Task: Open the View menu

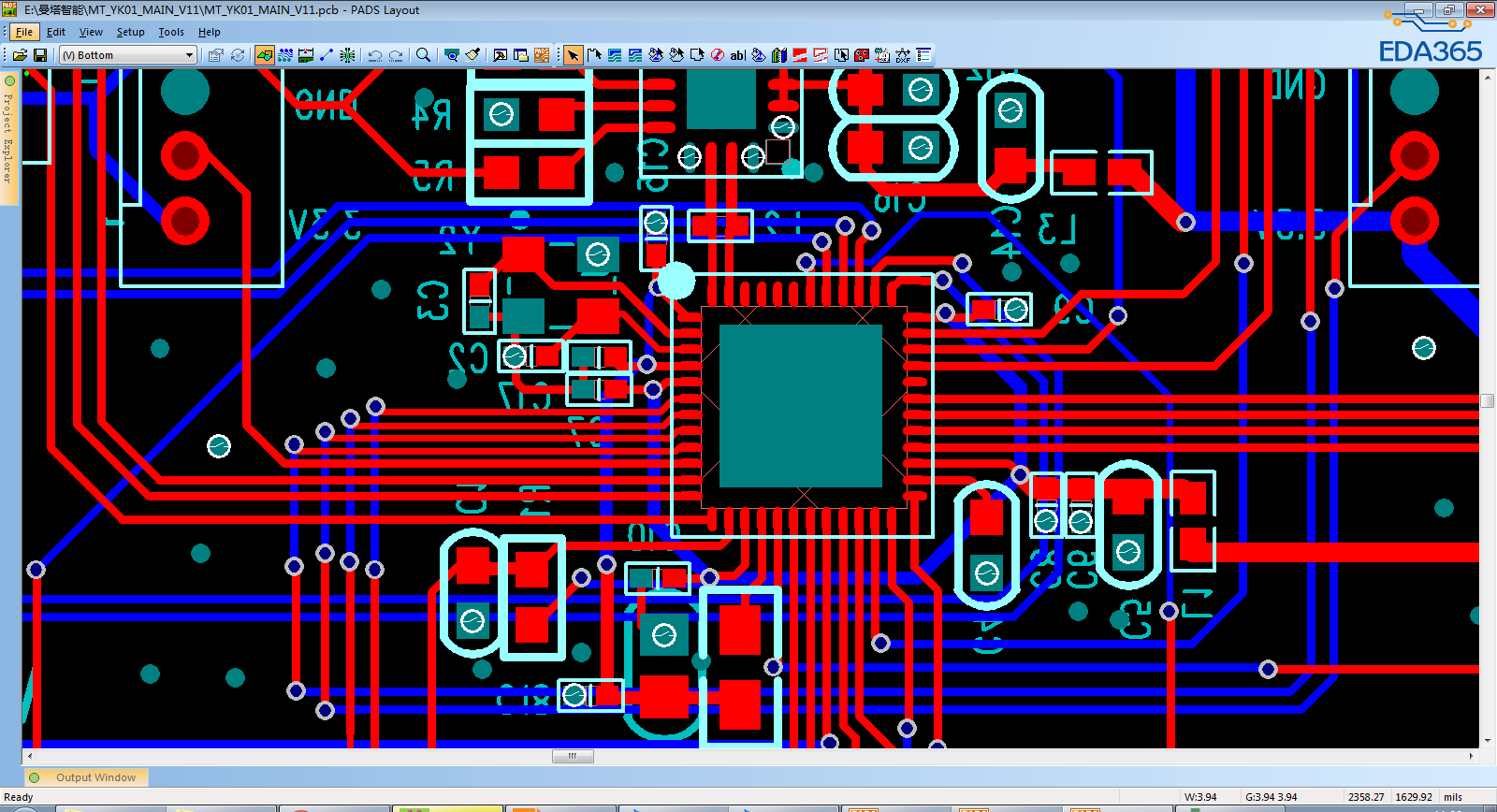Action: coord(91,32)
